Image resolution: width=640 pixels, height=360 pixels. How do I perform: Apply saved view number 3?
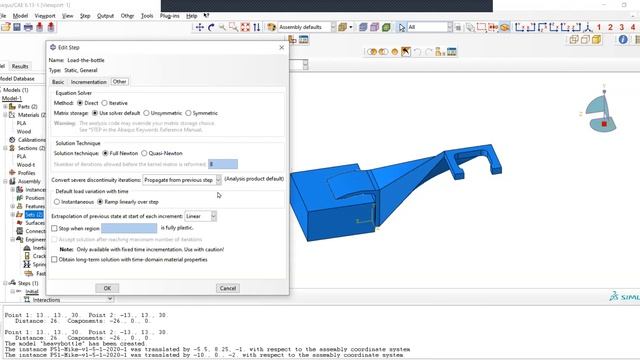click(622, 27)
